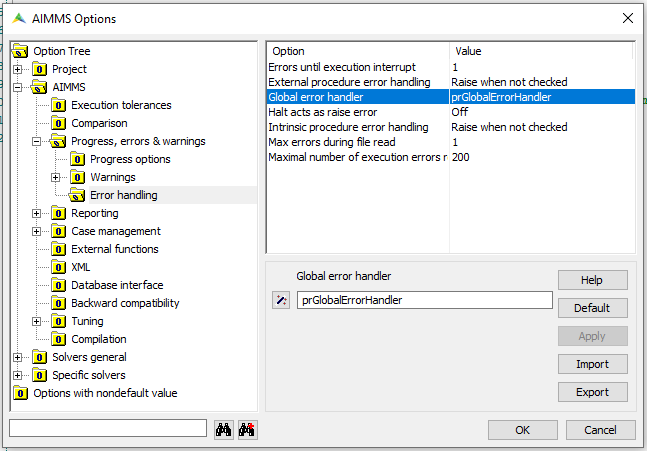Click the Progress options folder icon

[77, 159]
